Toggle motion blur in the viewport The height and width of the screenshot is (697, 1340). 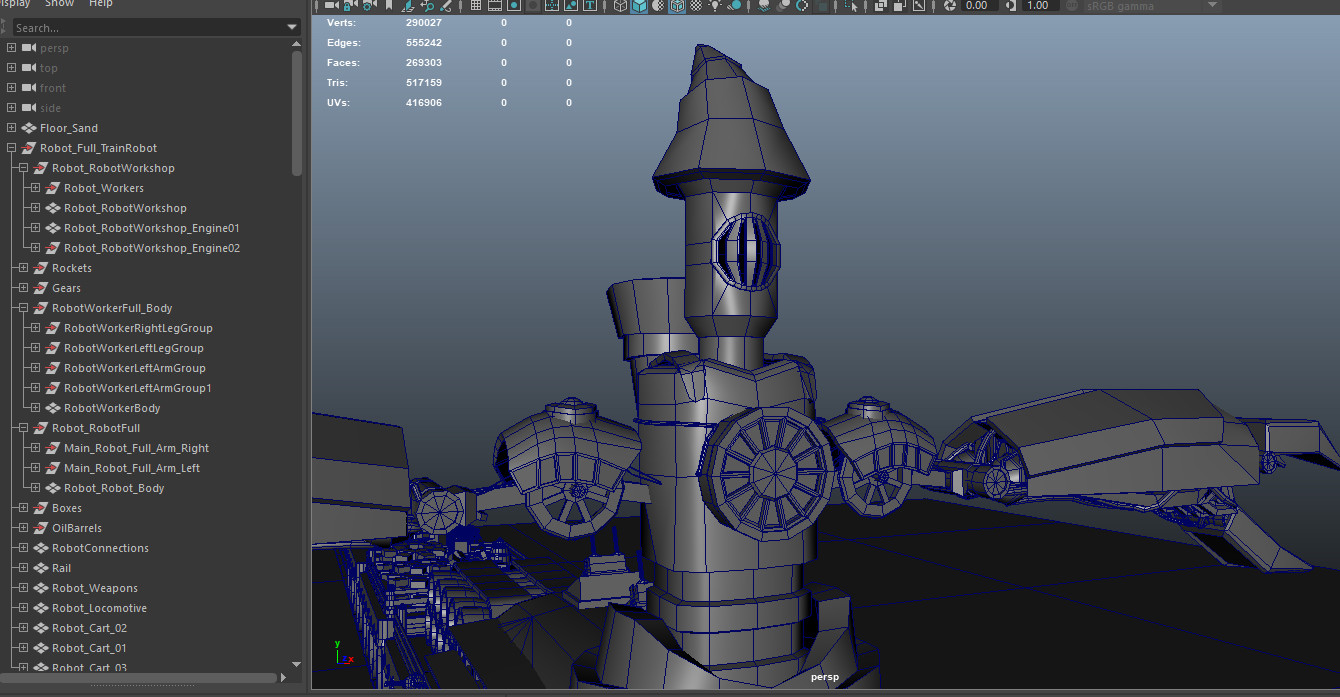tap(782, 6)
